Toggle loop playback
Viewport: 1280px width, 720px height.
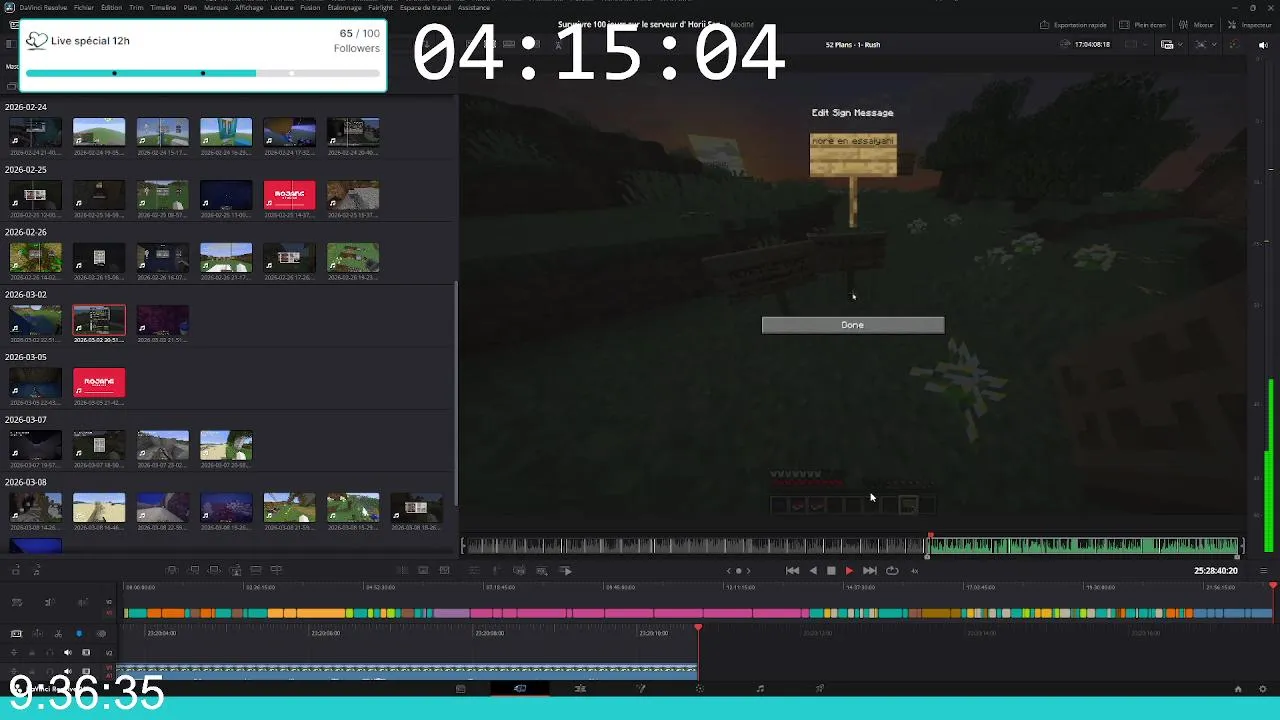[892, 571]
